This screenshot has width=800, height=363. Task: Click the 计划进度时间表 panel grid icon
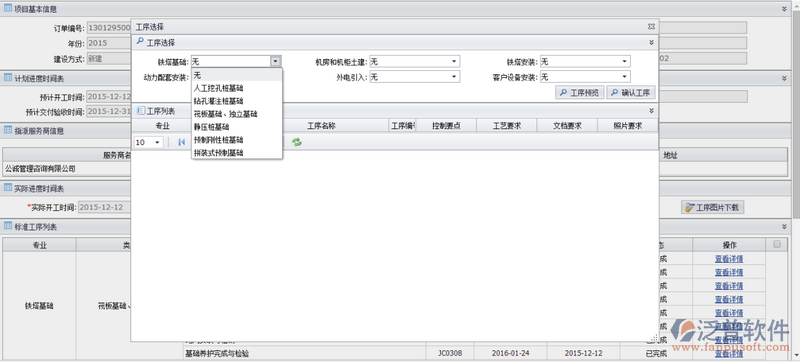click(x=8, y=78)
